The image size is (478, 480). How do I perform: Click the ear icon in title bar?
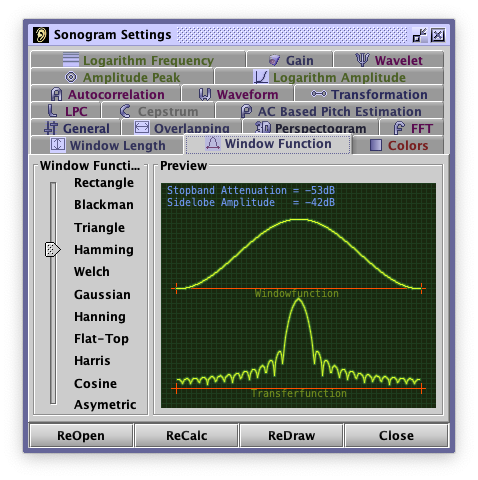[x=41, y=35]
